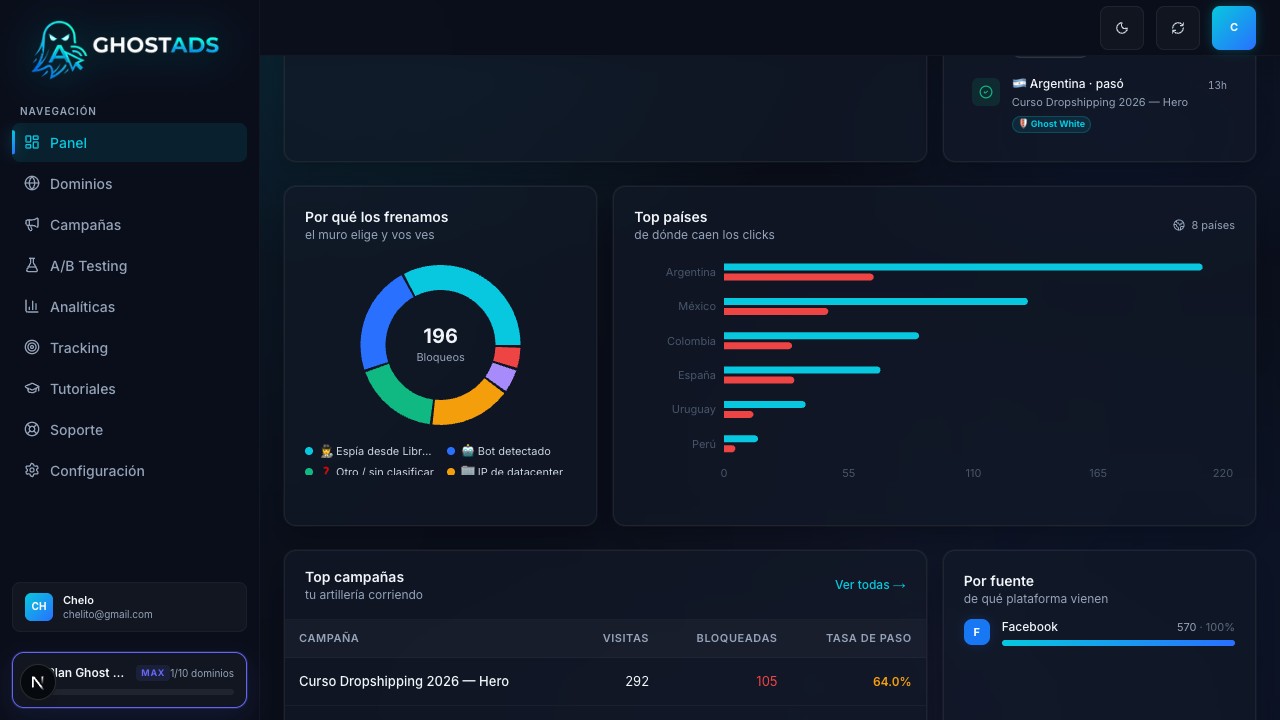Click the refresh icon in top bar
The width and height of the screenshot is (1280, 720).
pos(1178,28)
